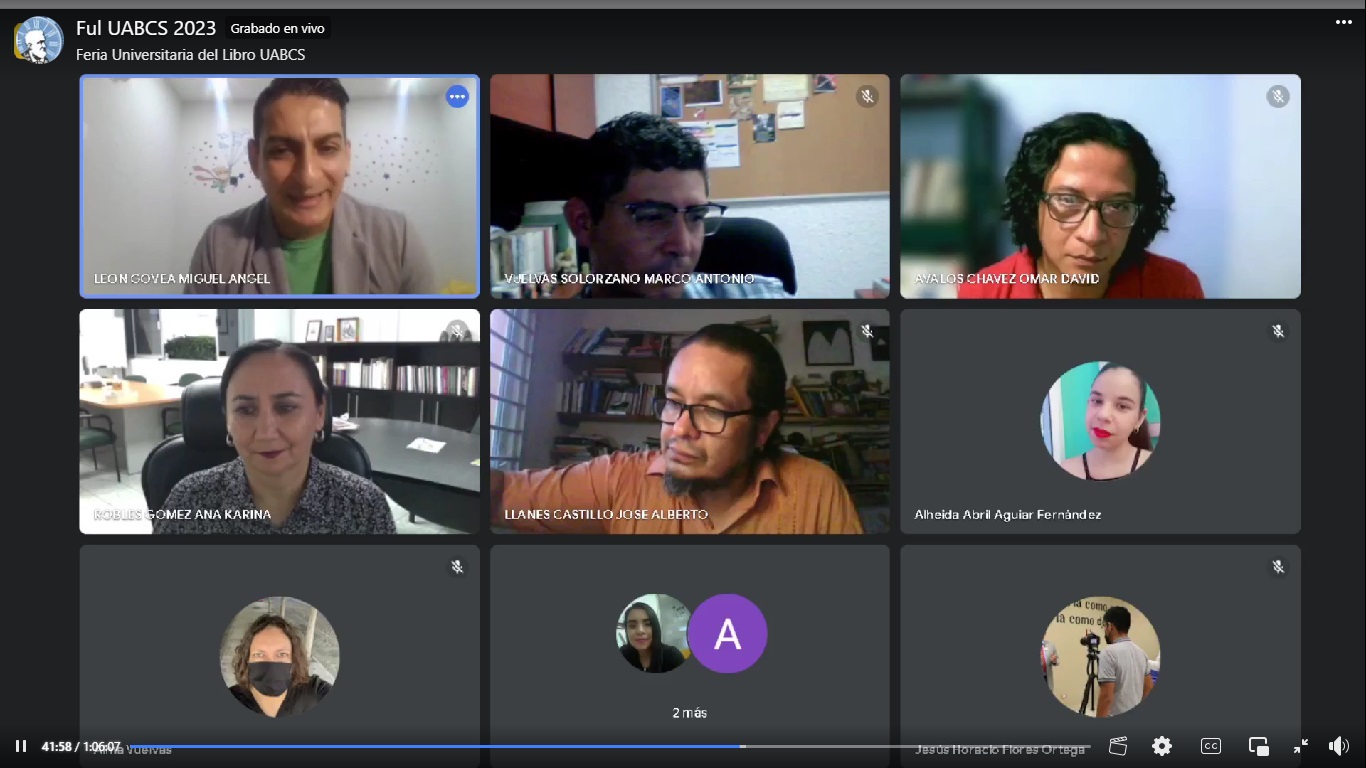The image size is (1366, 768).
Task: Open Feria Universitaria del Libro UABCS page link
Action: (191, 55)
